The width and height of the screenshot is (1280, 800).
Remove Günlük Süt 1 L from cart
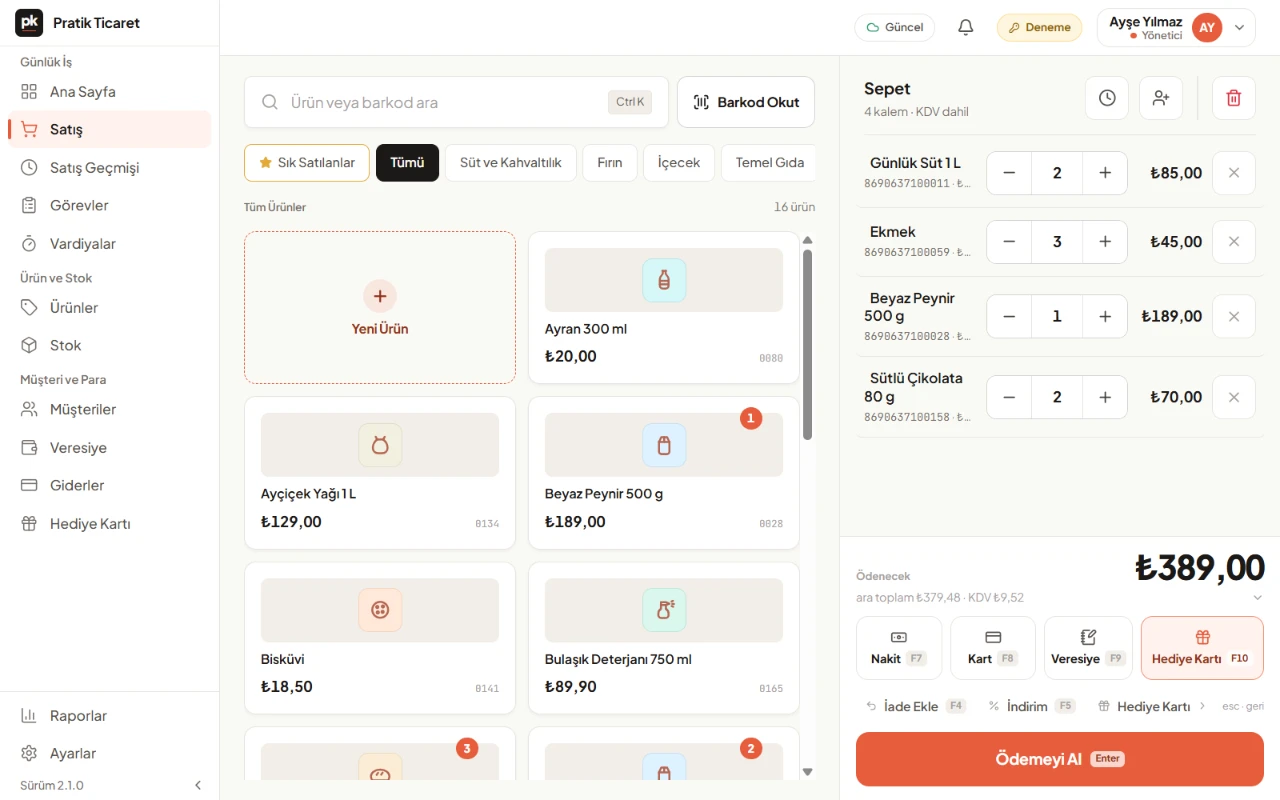(x=1234, y=173)
